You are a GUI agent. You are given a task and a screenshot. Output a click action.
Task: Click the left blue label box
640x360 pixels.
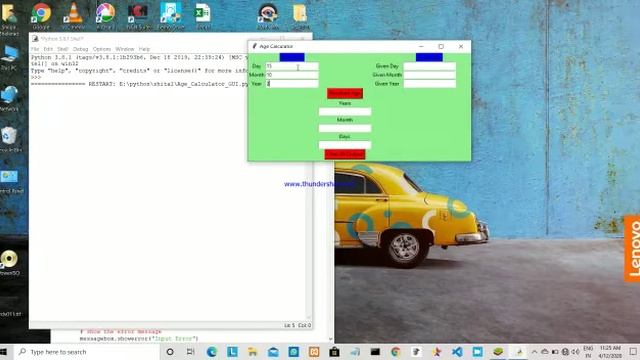tap(292, 57)
